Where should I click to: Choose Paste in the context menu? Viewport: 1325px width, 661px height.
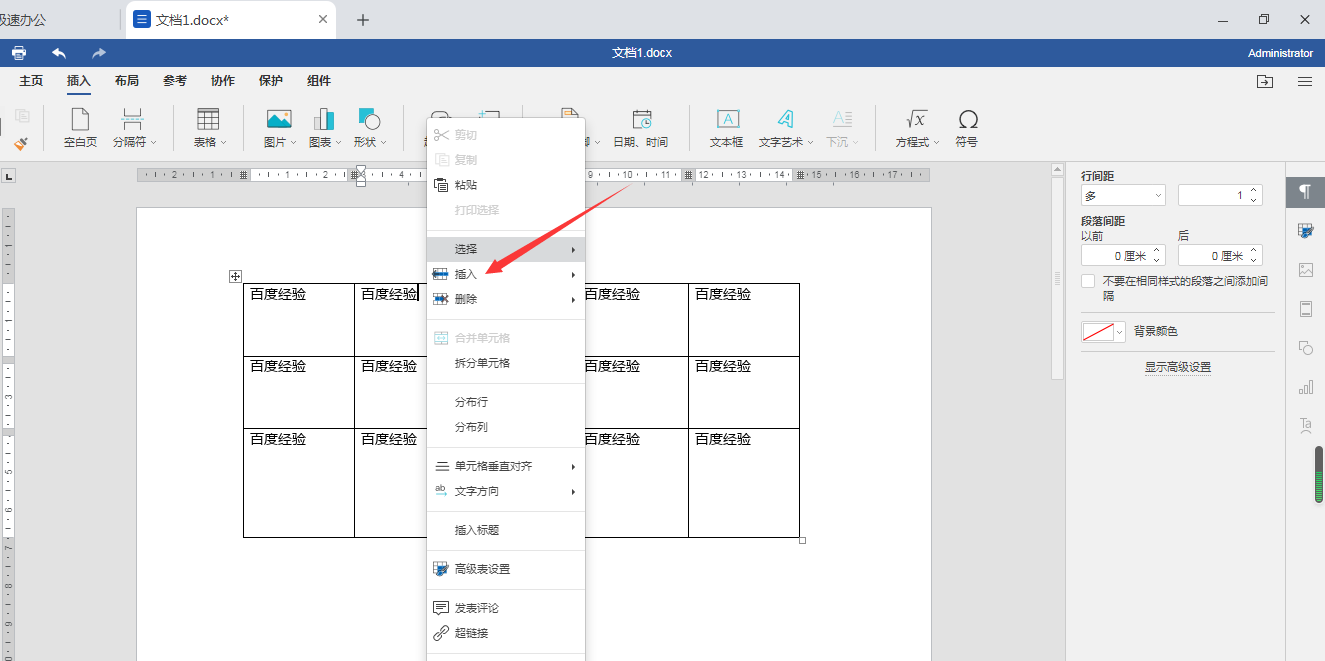click(x=506, y=185)
